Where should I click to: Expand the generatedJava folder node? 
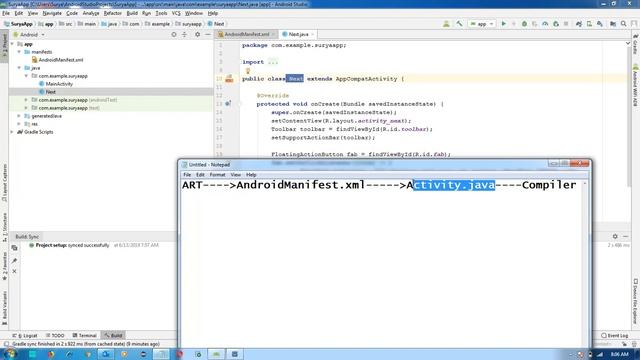(x=19, y=116)
